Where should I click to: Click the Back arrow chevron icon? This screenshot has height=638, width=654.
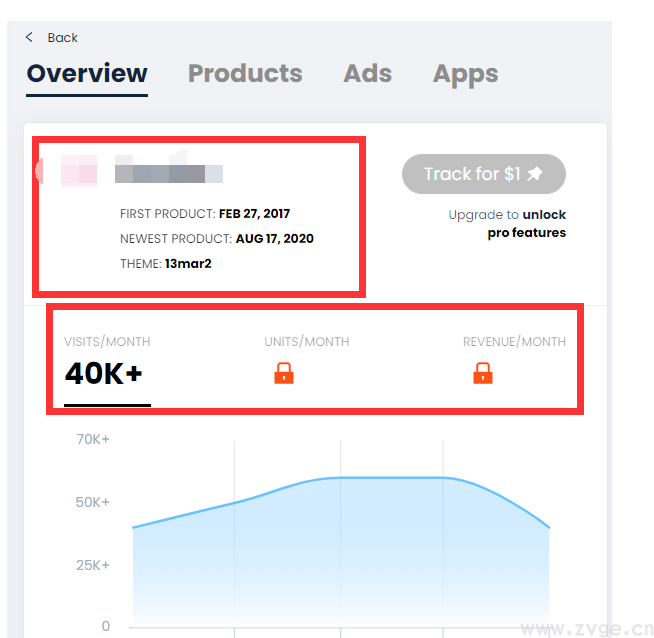click(29, 38)
